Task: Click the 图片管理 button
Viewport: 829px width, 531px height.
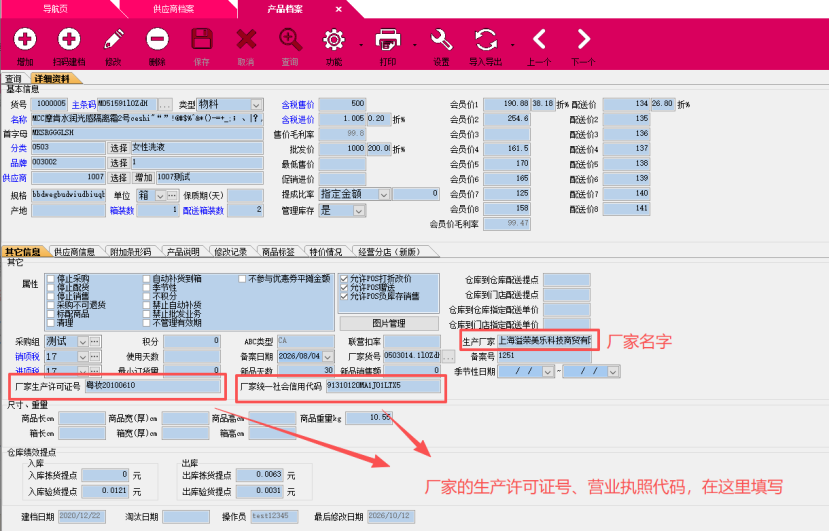Action: [x=389, y=323]
